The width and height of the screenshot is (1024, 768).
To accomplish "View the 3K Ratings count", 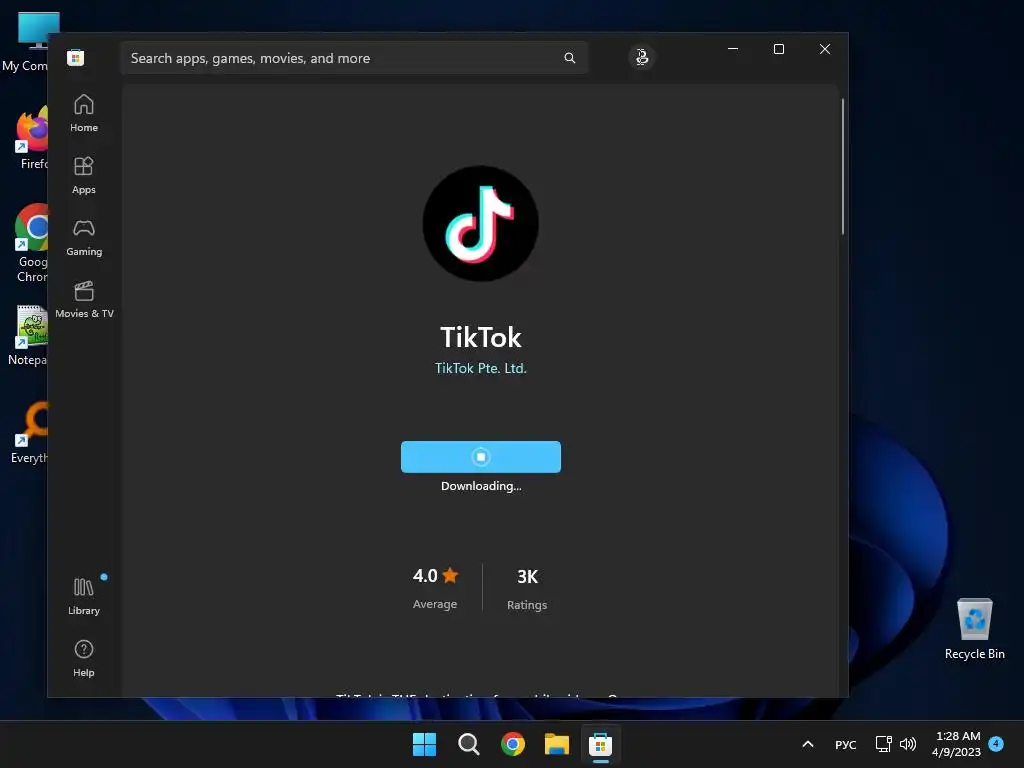I will [x=527, y=588].
